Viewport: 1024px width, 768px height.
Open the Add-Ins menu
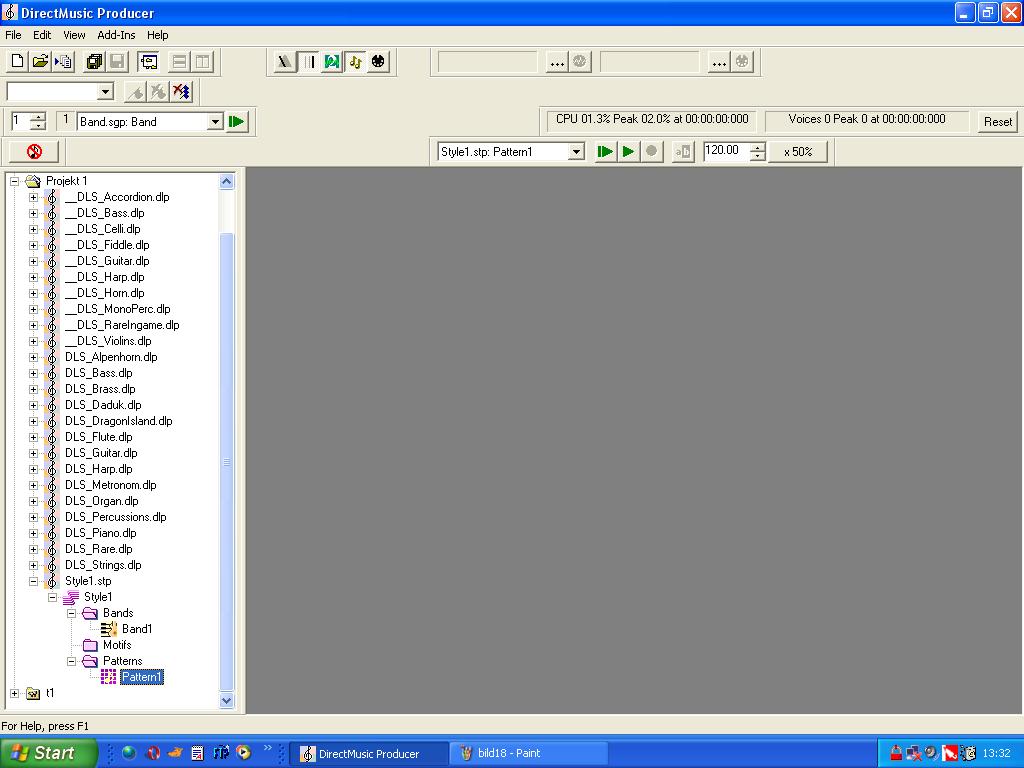click(x=116, y=35)
